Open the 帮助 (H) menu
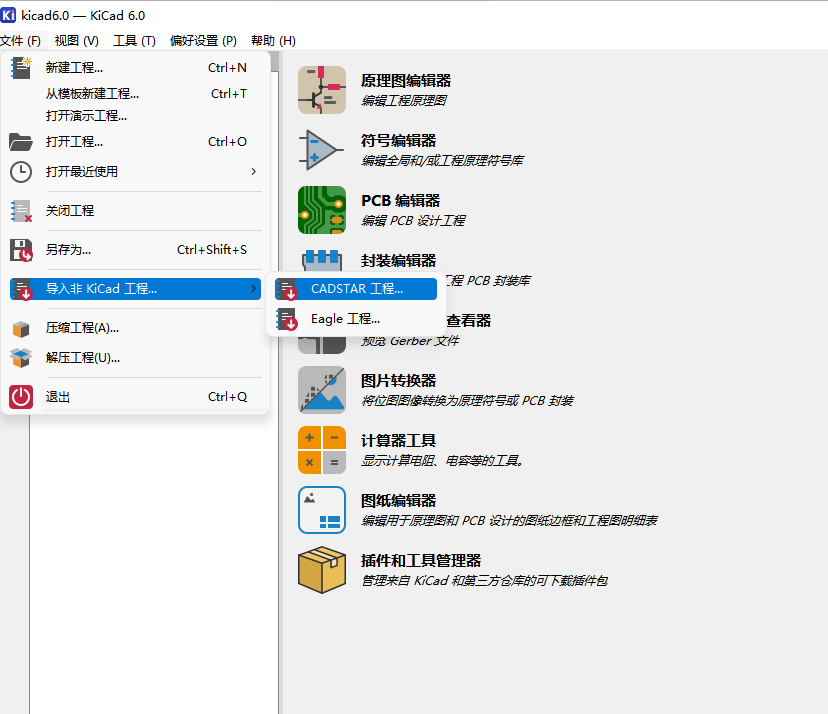Image resolution: width=828 pixels, height=714 pixels. [273, 41]
